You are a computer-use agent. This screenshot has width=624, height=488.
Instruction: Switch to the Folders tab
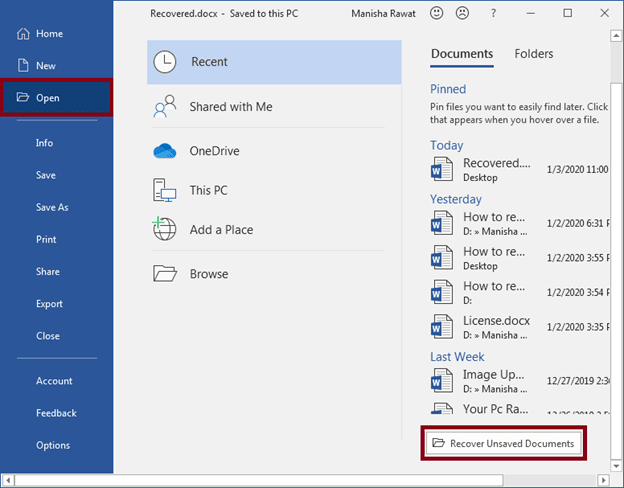coord(534,54)
